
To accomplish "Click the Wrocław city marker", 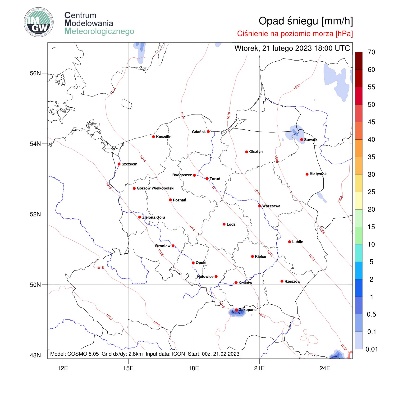I will point(173,246).
